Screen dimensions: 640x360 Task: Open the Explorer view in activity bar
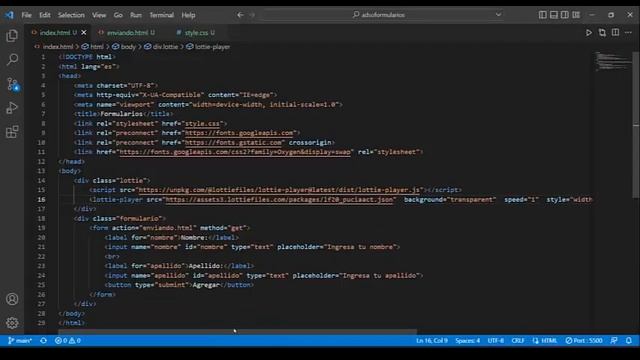click(x=12, y=36)
